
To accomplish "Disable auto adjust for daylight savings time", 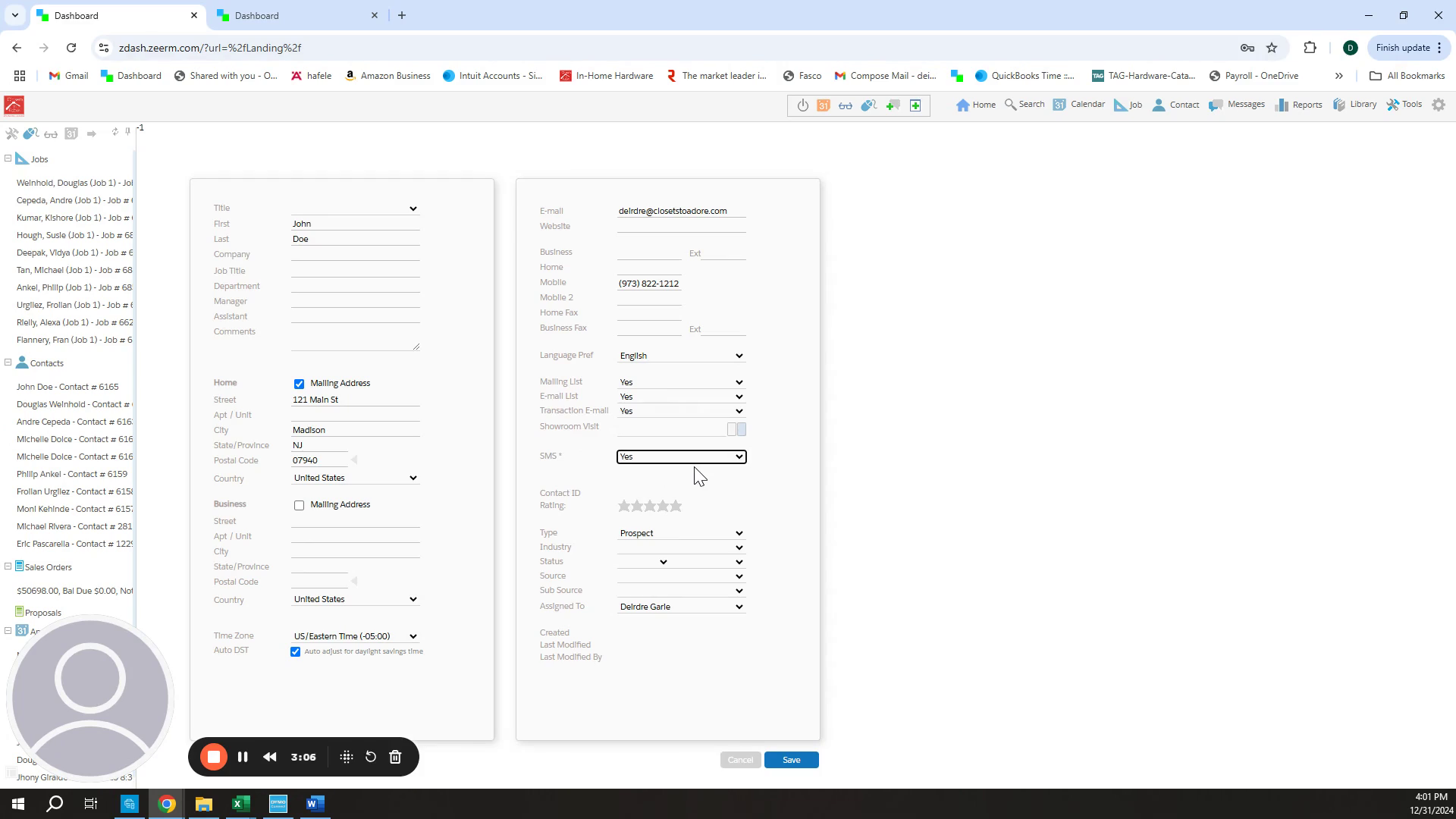I will coord(295,652).
